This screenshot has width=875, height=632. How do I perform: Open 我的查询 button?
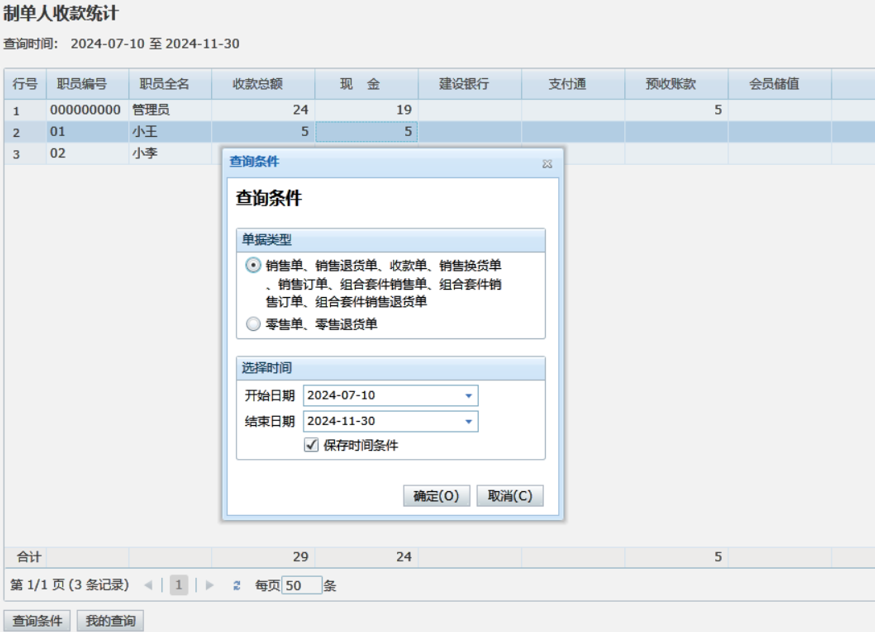coord(110,621)
